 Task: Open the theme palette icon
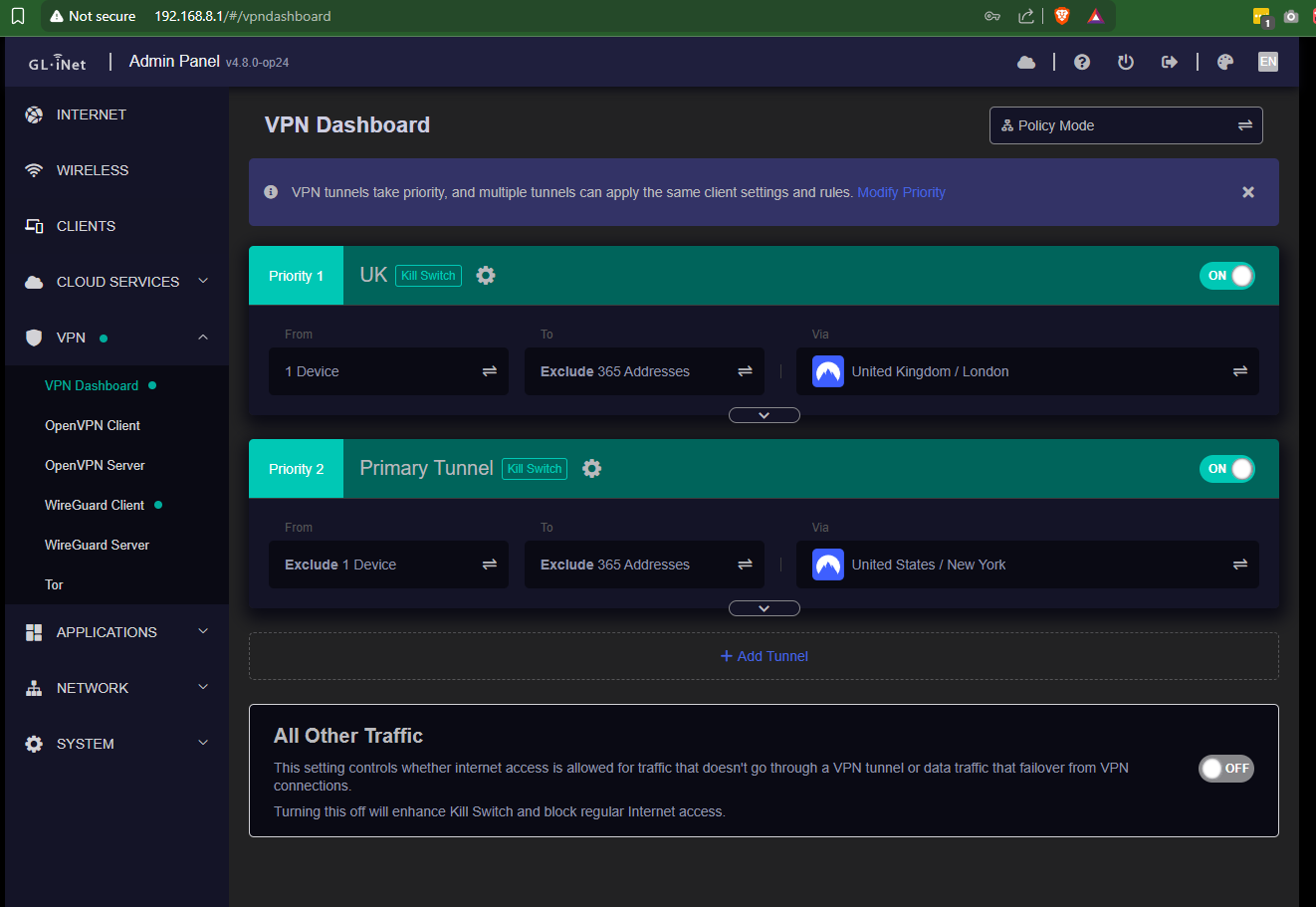[x=1225, y=63]
